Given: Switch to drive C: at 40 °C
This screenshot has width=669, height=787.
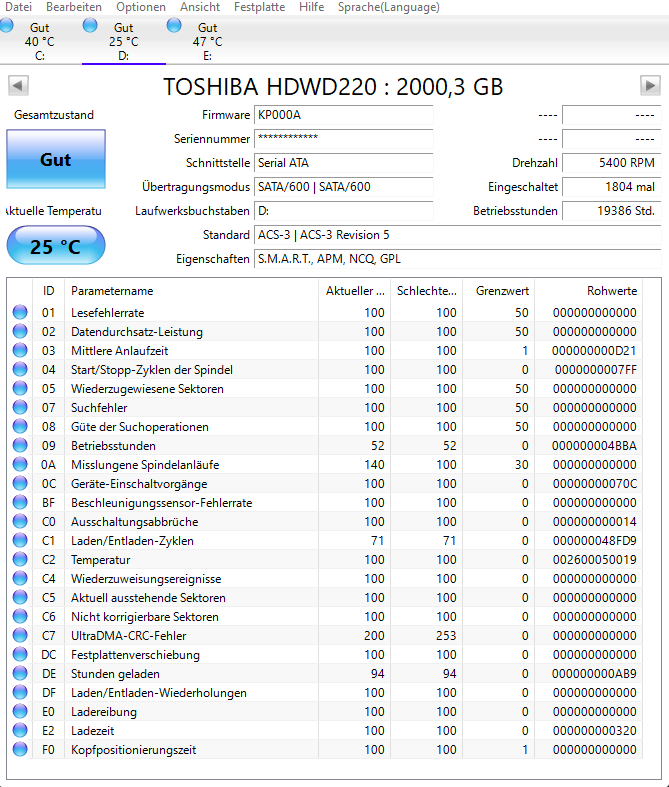Looking at the screenshot, I should click(x=40, y=41).
